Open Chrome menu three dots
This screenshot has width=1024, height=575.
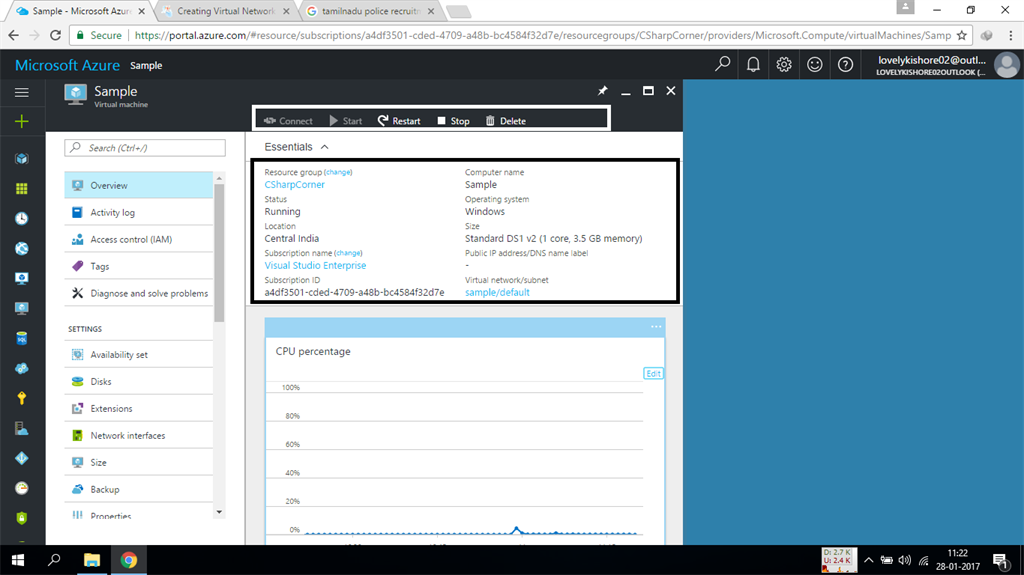pos(1011,35)
